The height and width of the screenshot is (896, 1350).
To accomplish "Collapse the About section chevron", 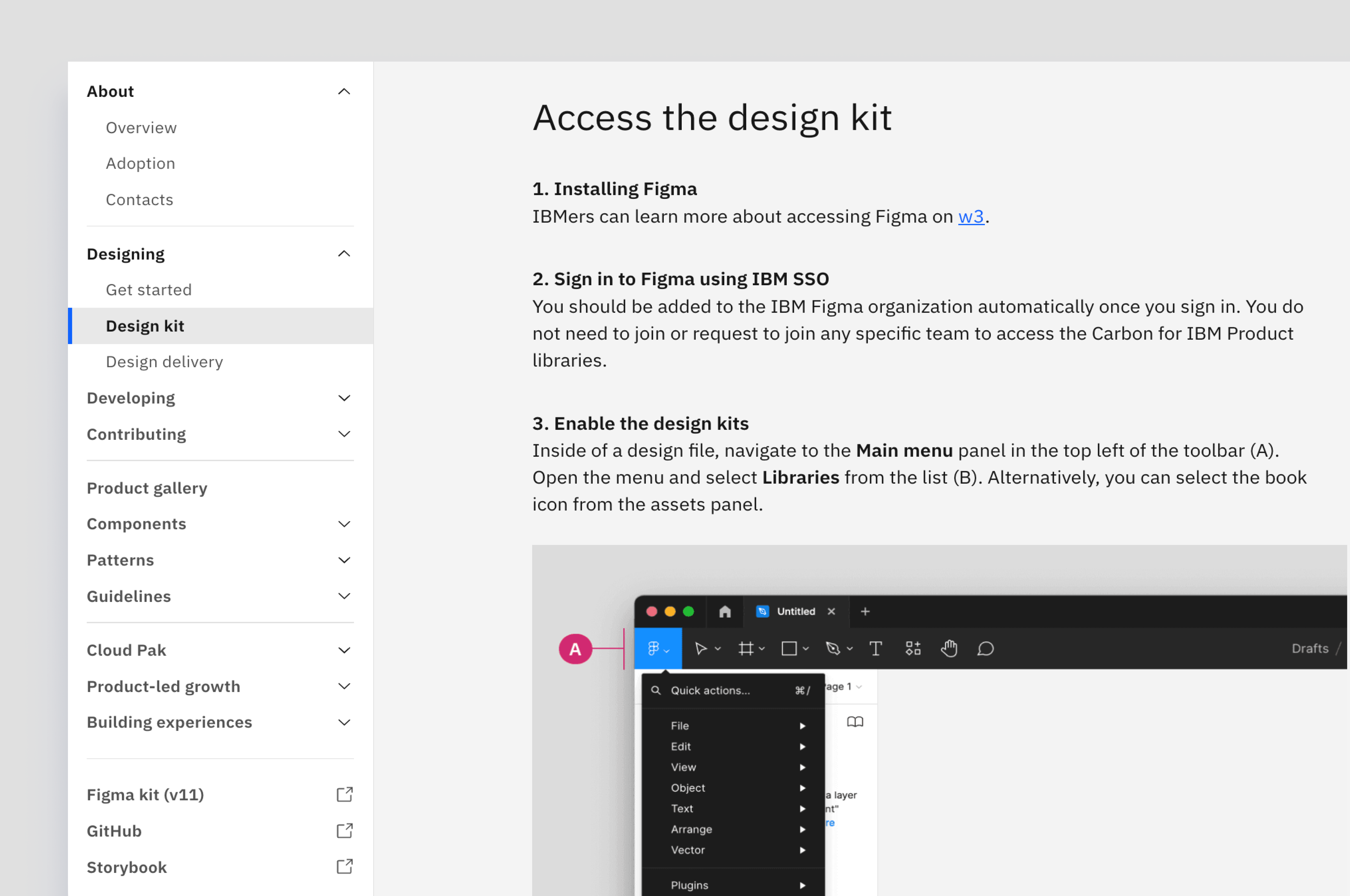I will point(344,91).
